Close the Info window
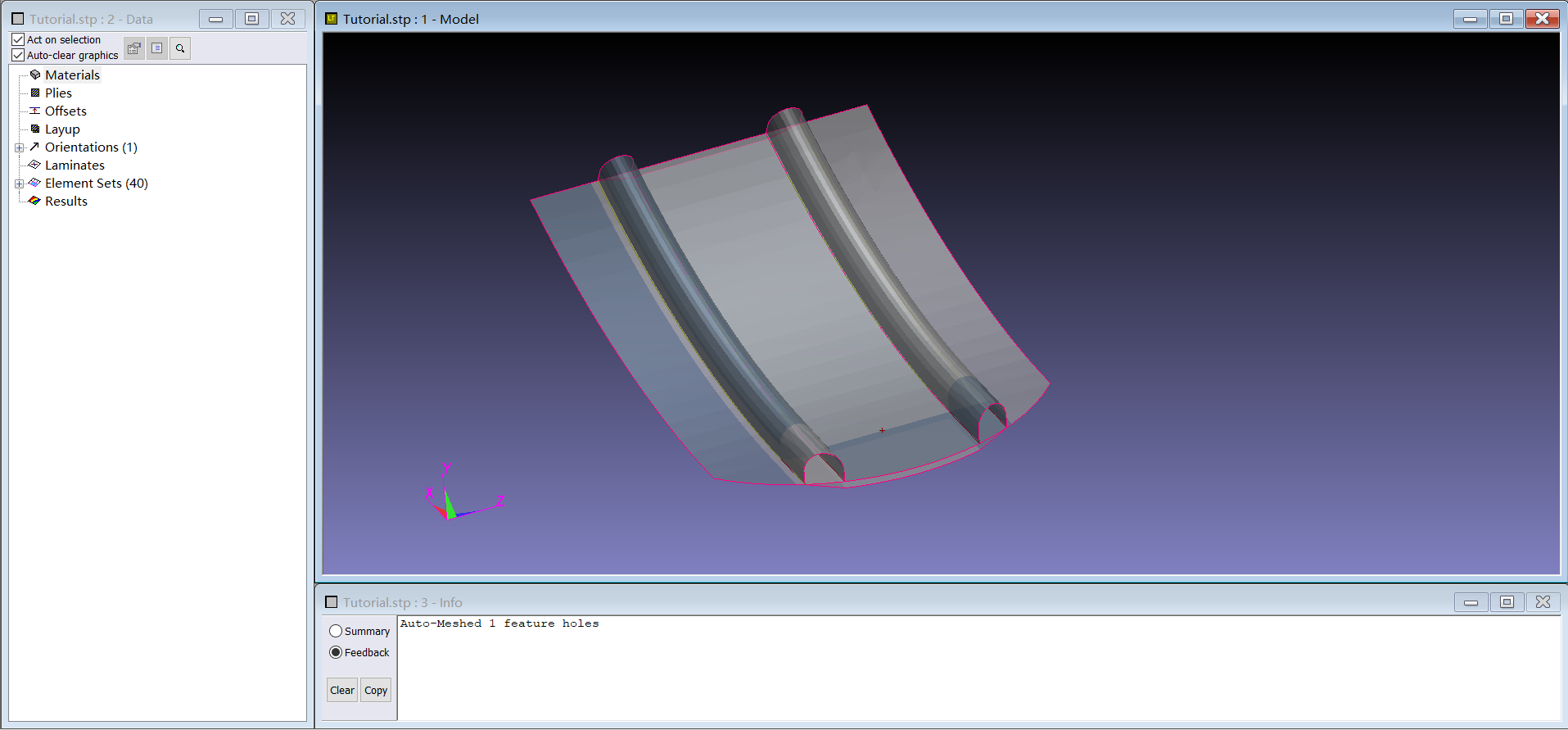Image resolution: width=1568 pixels, height=730 pixels. pos(1543,602)
